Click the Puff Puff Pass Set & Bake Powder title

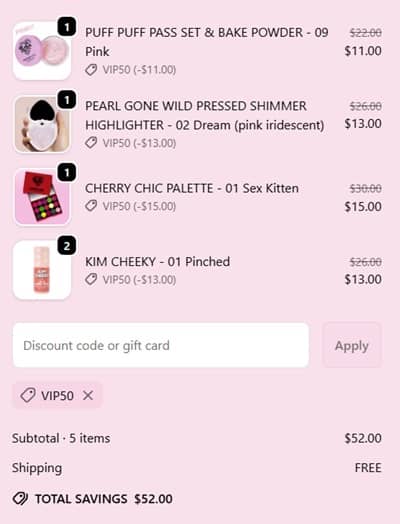point(207,42)
